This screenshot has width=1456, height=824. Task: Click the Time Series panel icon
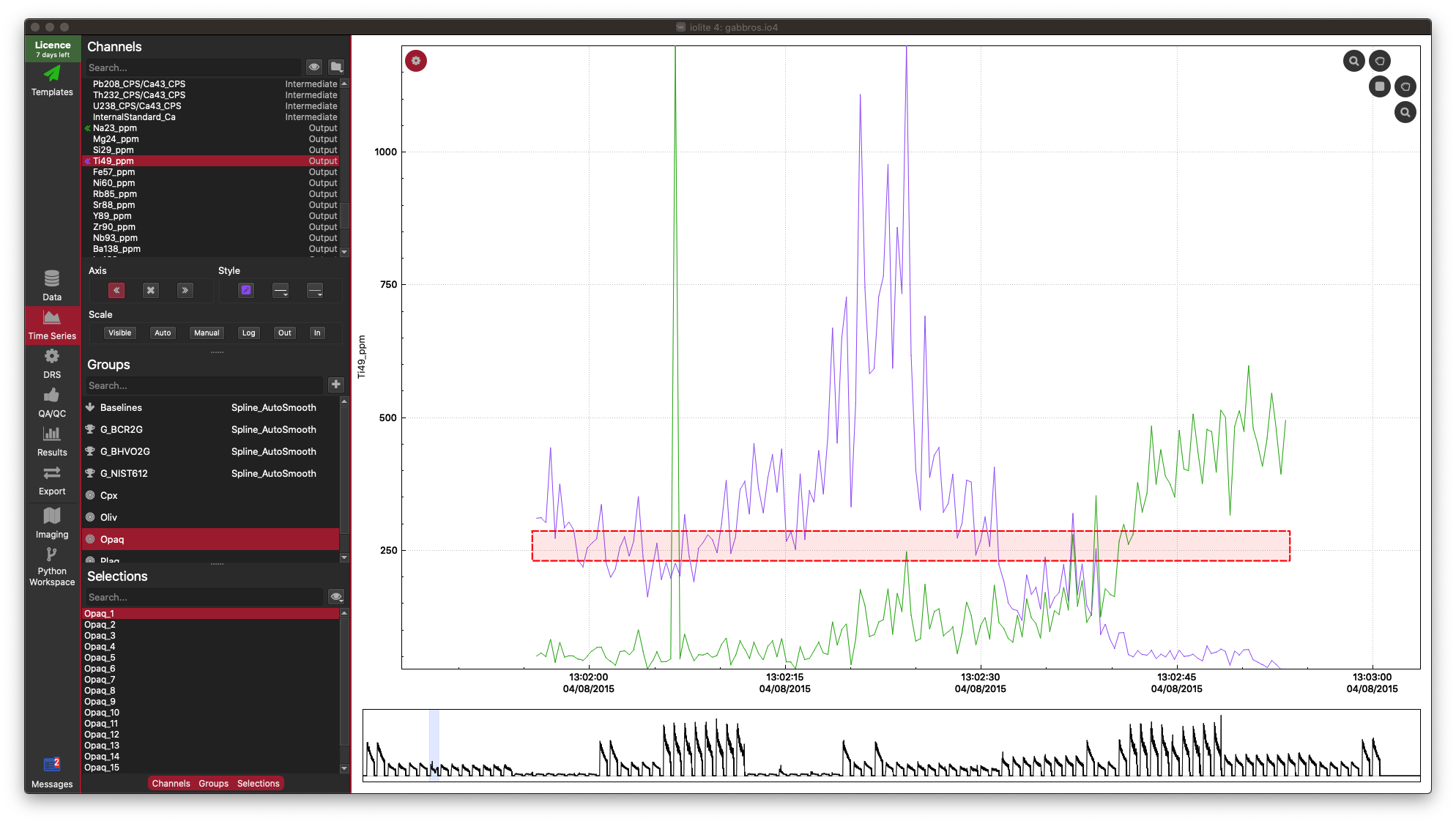pyautogui.click(x=51, y=325)
